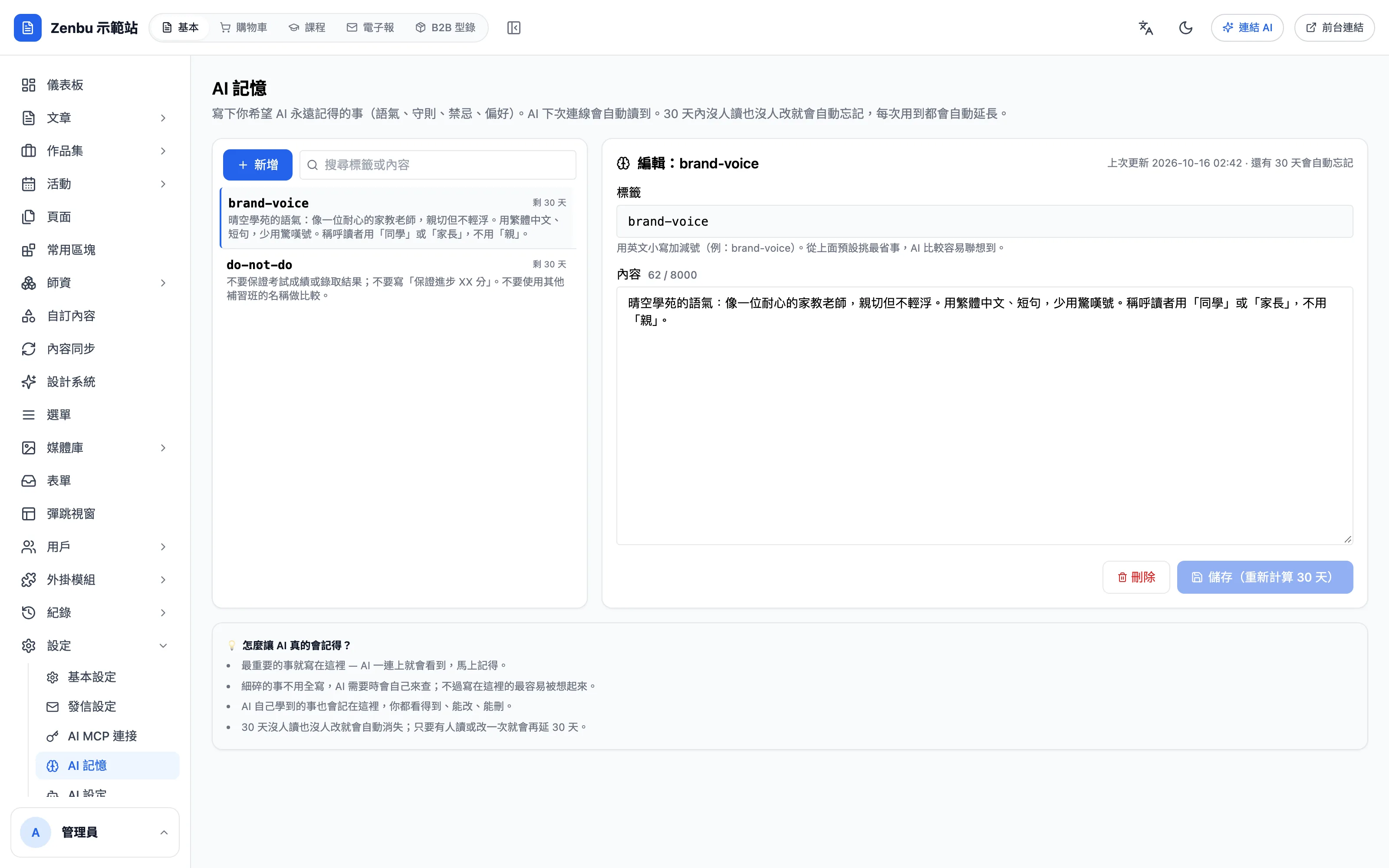Open the 自訂內容 icon

click(29, 316)
